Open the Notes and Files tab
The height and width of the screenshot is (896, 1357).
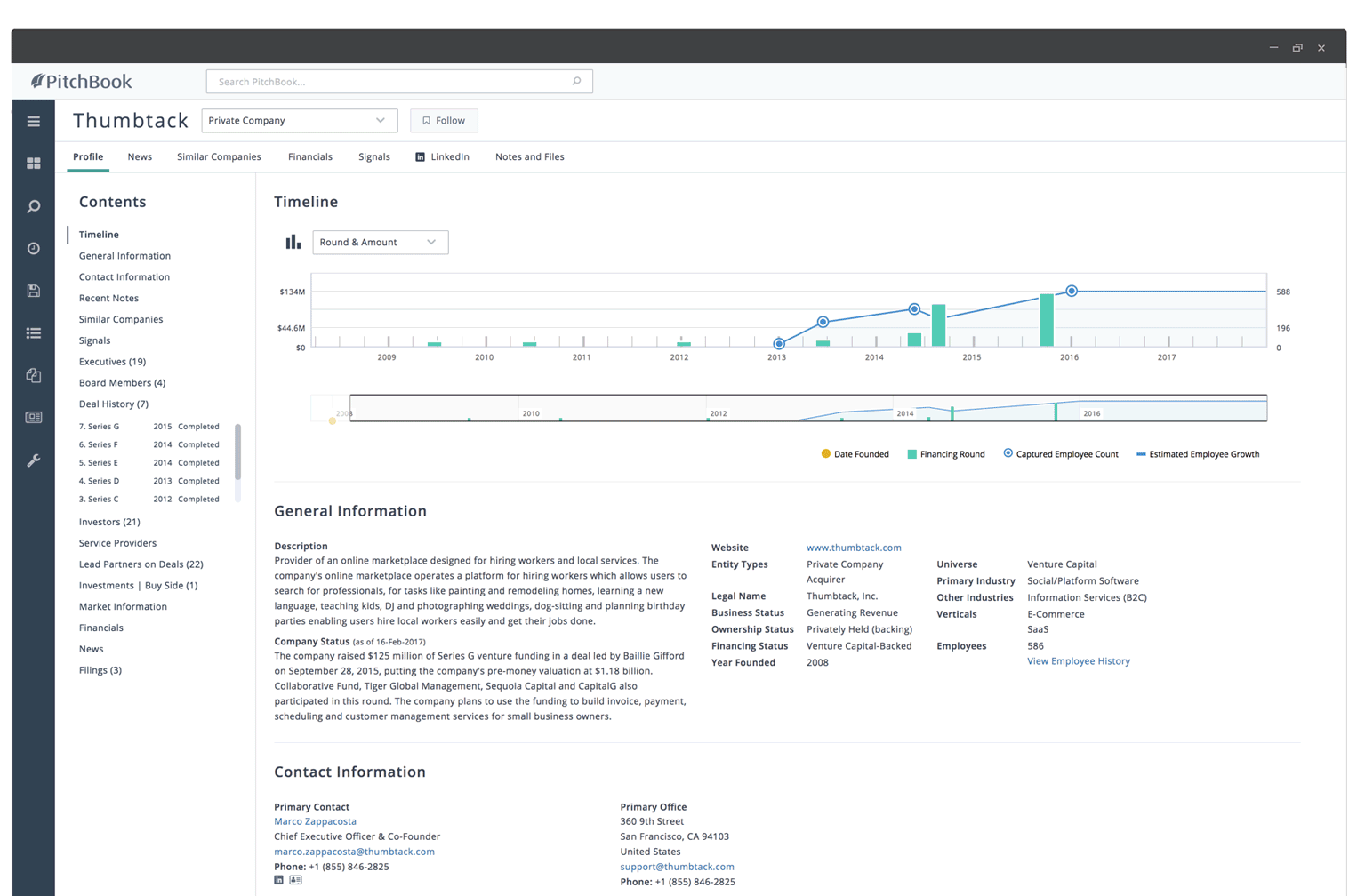pos(530,156)
